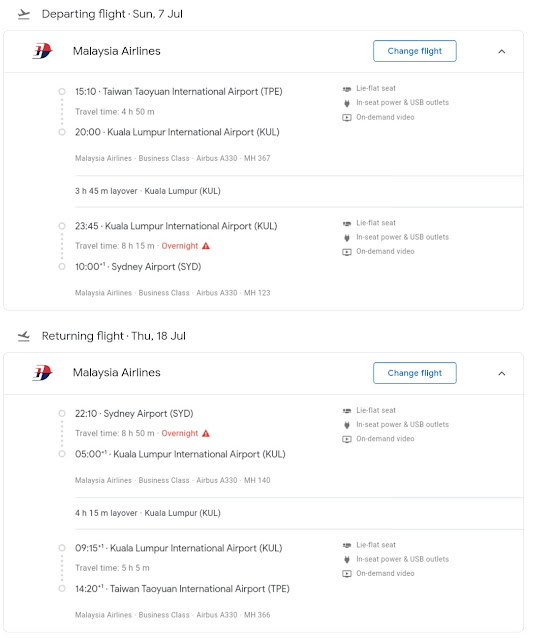Click overnight warning triangle on MH 123

point(206,246)
